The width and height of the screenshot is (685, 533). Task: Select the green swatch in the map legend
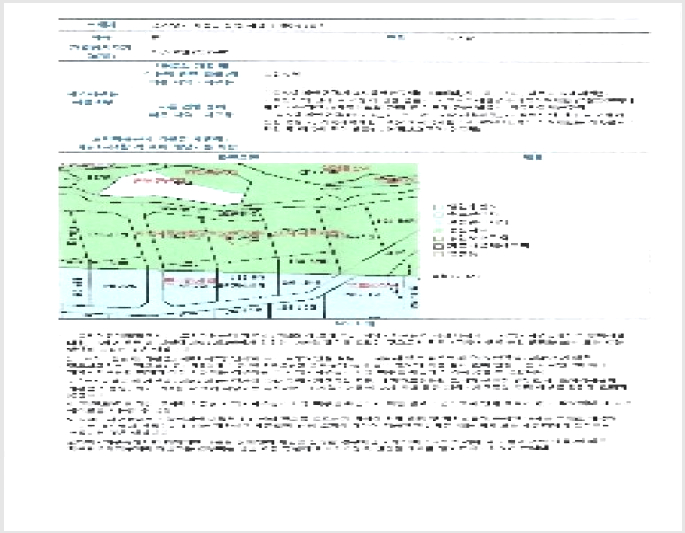pos(438,230)
